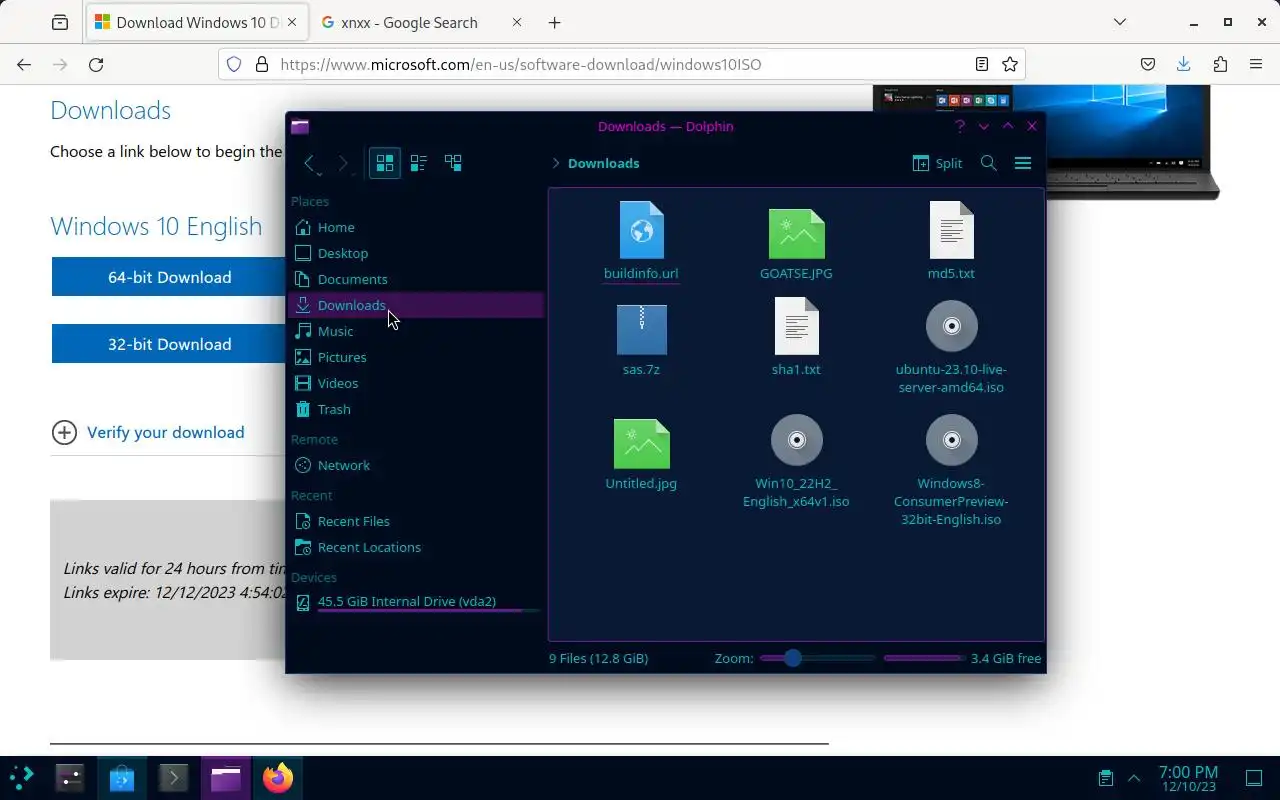Click Downloads breadcrumb label in location bar
Image resolution: width=1280 pixels, height=800 pixels.
(603, 163)
